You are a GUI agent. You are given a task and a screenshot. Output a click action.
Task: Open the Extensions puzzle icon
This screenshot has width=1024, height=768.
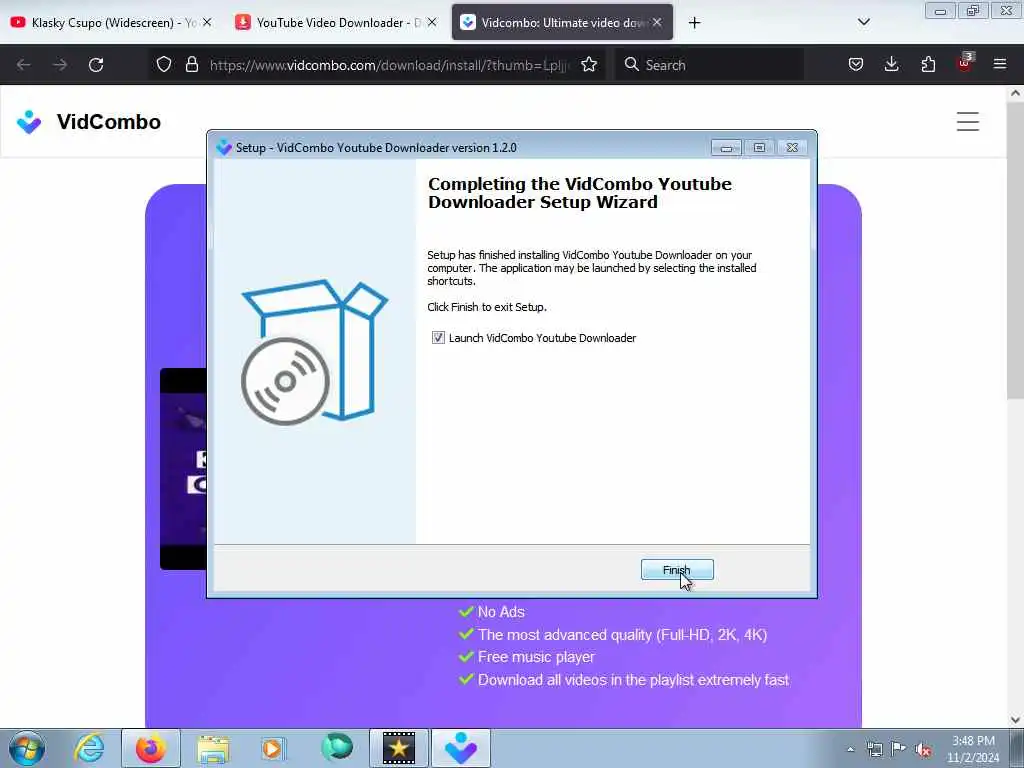click(x=928, y=64)
